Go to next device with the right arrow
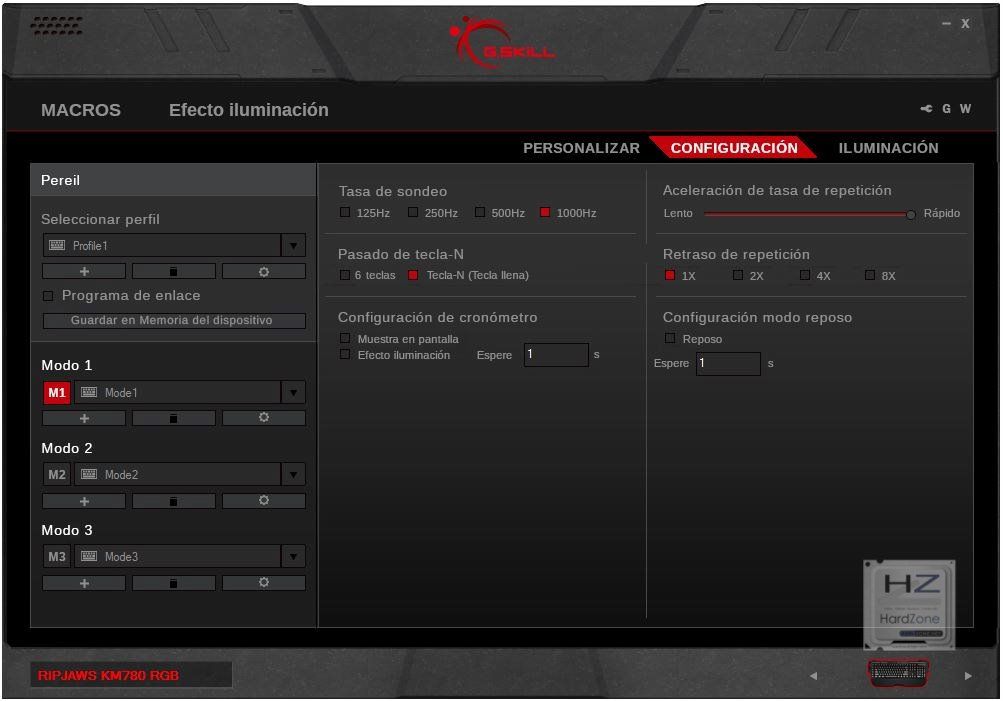 (x=968, y=675)
